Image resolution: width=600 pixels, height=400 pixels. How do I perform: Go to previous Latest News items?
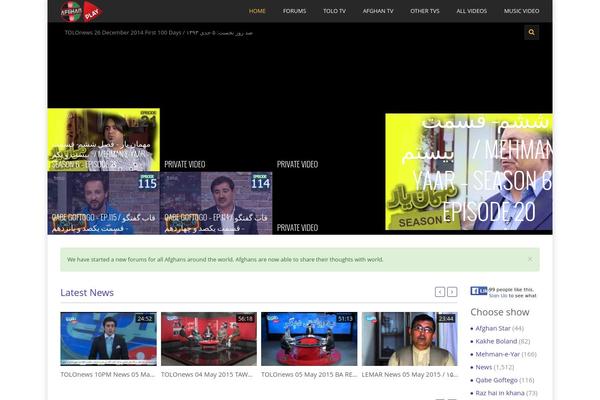[x=440, y=292]
